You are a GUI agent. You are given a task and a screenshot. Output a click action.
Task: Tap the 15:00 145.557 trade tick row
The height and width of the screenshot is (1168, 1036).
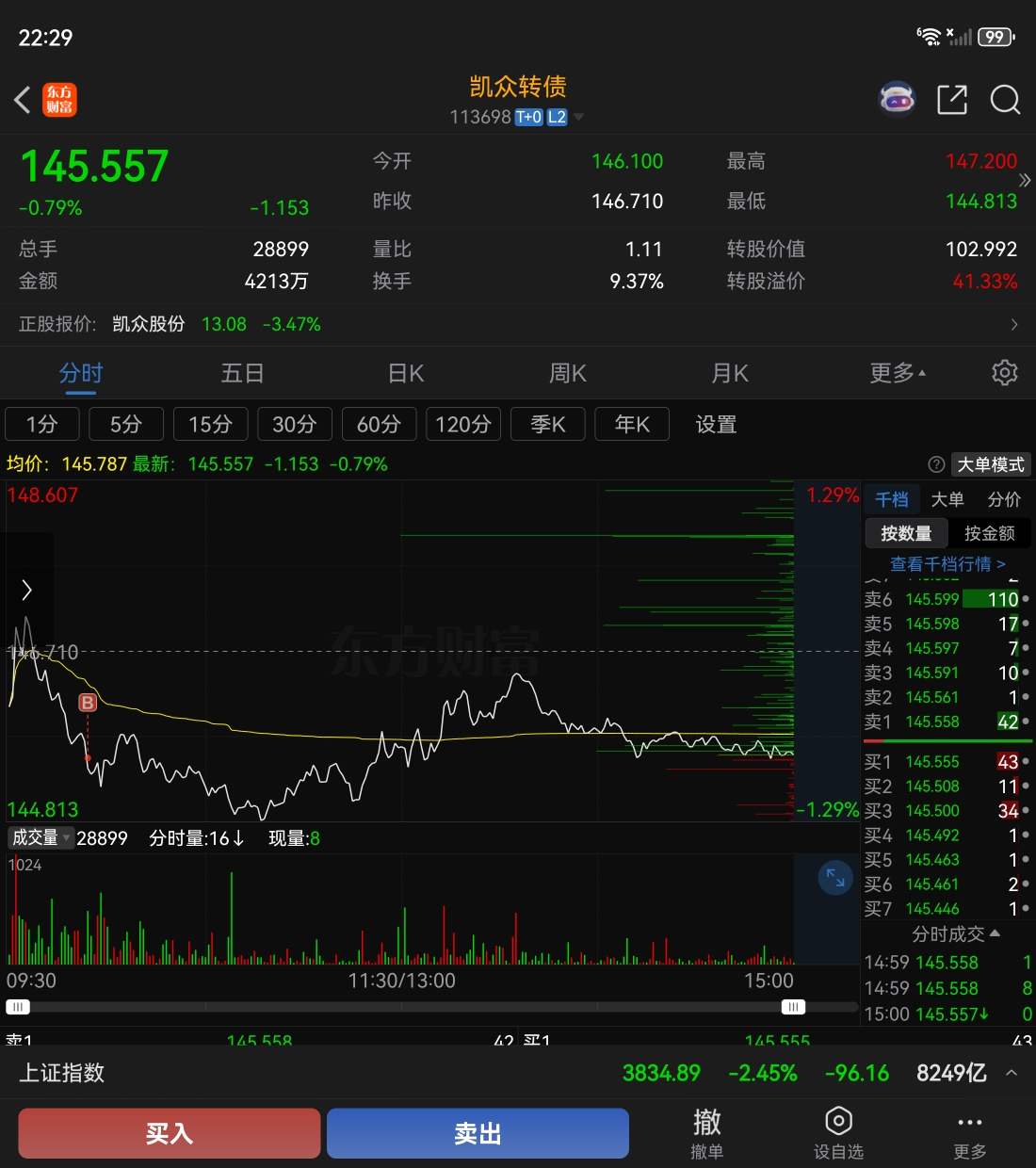point(948,1014)
